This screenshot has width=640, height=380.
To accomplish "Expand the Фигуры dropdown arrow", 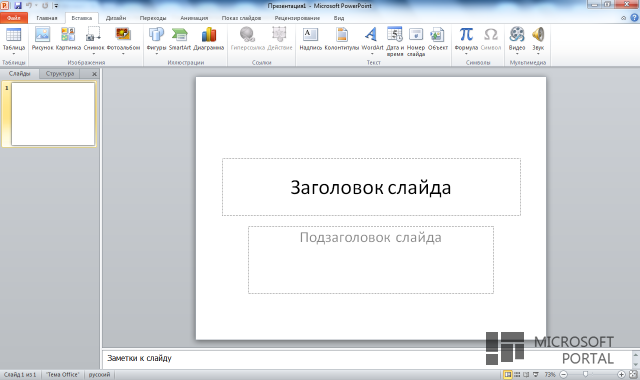I will [x=156, y=54].
